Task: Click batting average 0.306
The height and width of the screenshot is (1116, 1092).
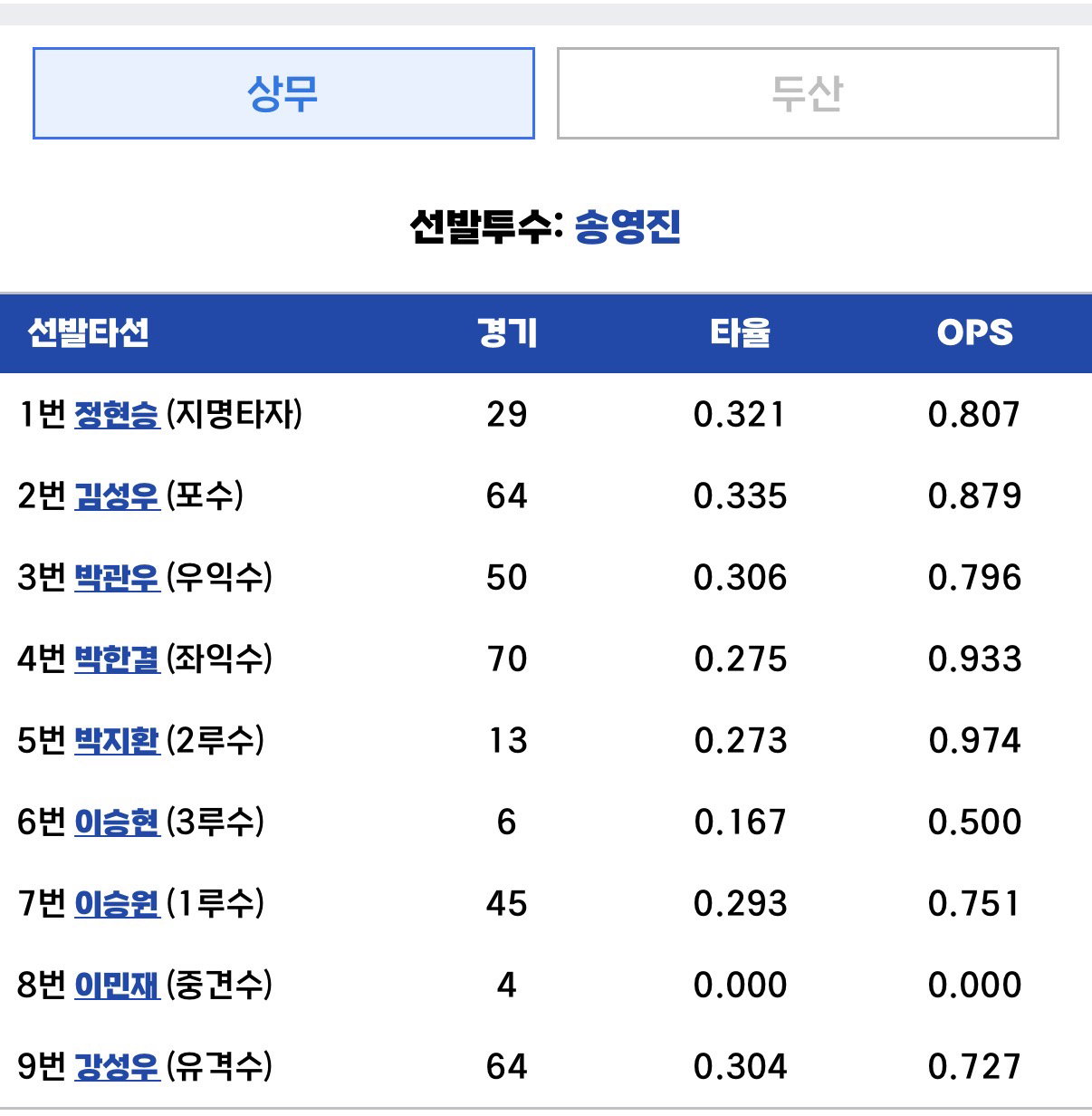Action: click(x=741, y=577)
